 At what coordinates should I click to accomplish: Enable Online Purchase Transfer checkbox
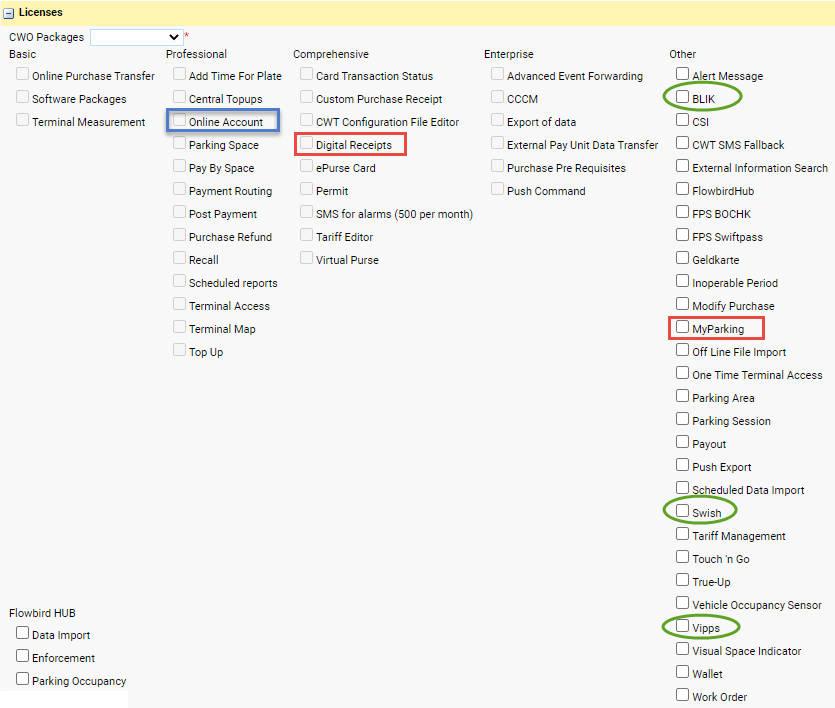tap(22, 73)
